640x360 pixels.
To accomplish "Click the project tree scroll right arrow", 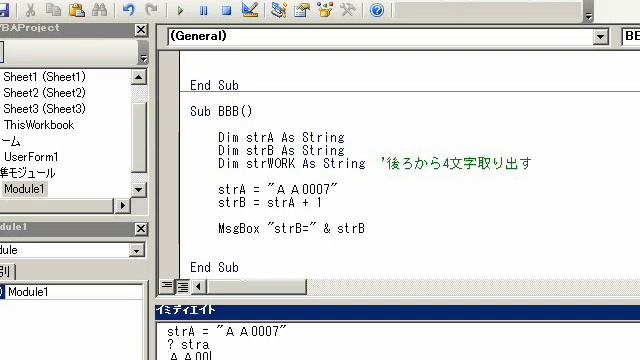I will point(122,206).
